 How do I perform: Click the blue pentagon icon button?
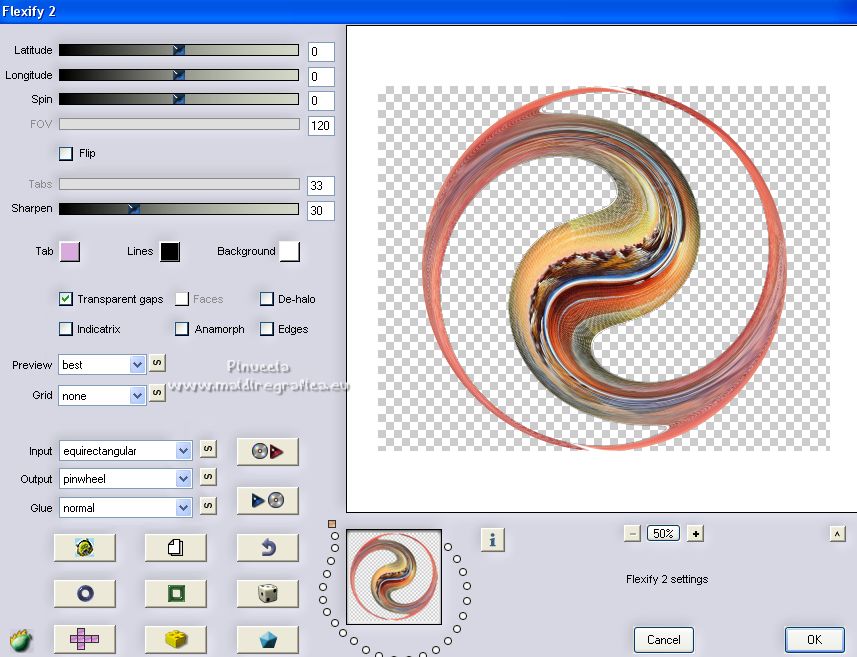(267, 639)
